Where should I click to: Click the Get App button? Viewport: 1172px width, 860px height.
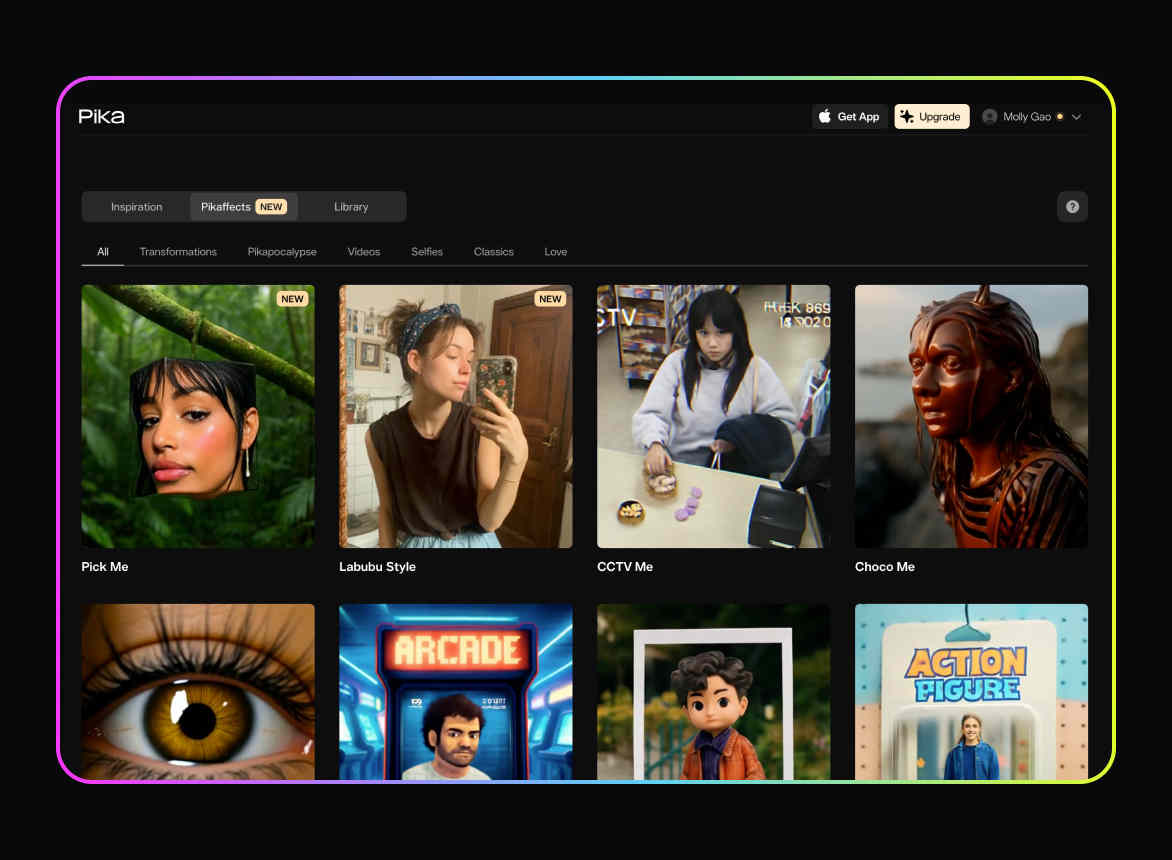[849, 117]
